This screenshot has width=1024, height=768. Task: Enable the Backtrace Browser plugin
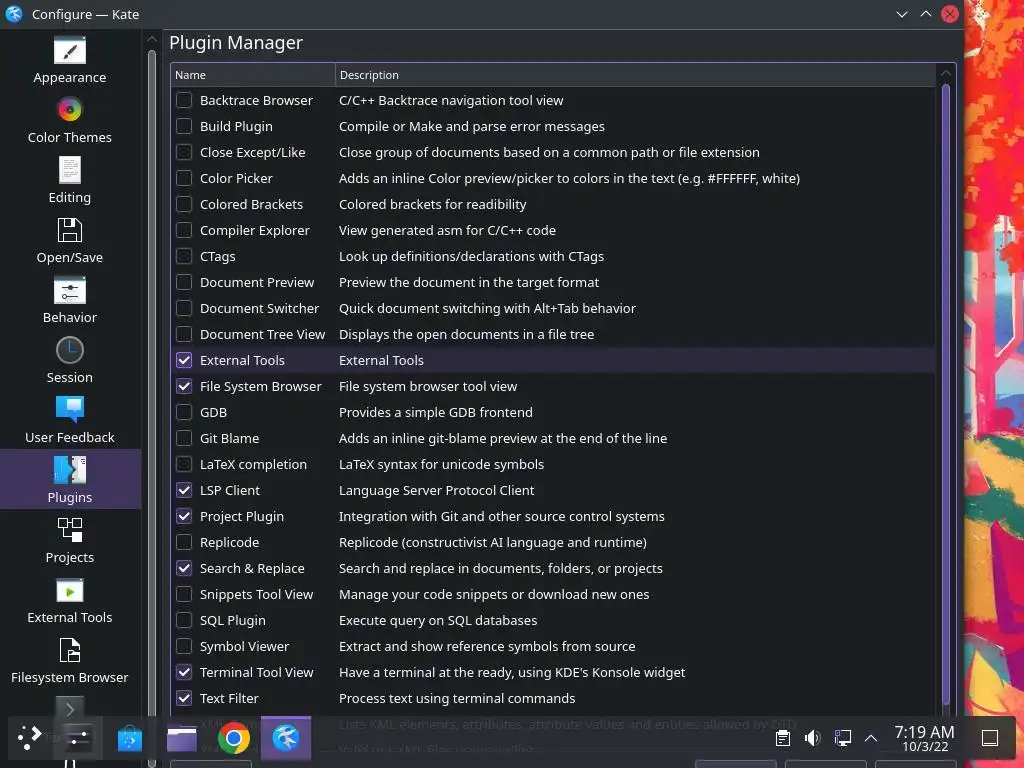click(x=184, y=100)
